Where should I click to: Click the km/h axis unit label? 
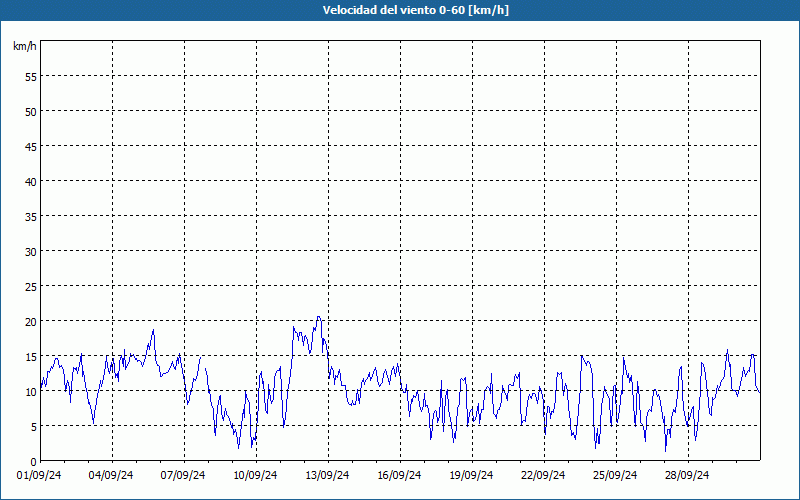pos(24,46)
